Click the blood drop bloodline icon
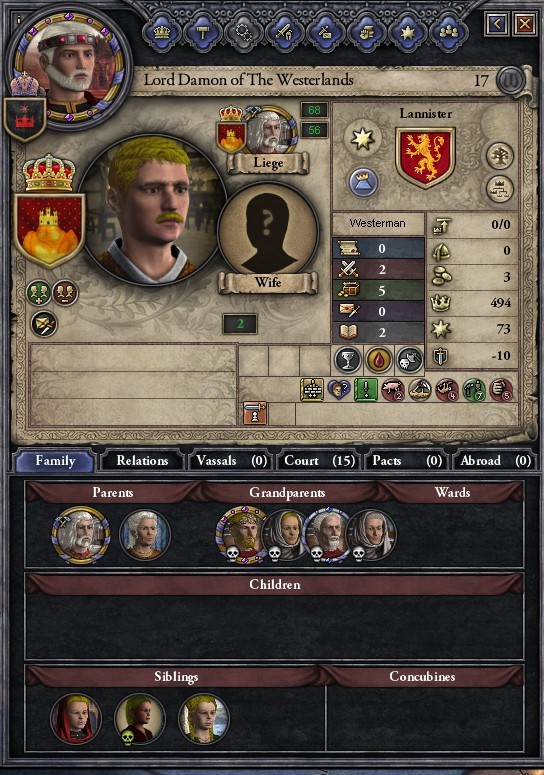This screenshot has height=775, width=544. (x=379, y=359)
